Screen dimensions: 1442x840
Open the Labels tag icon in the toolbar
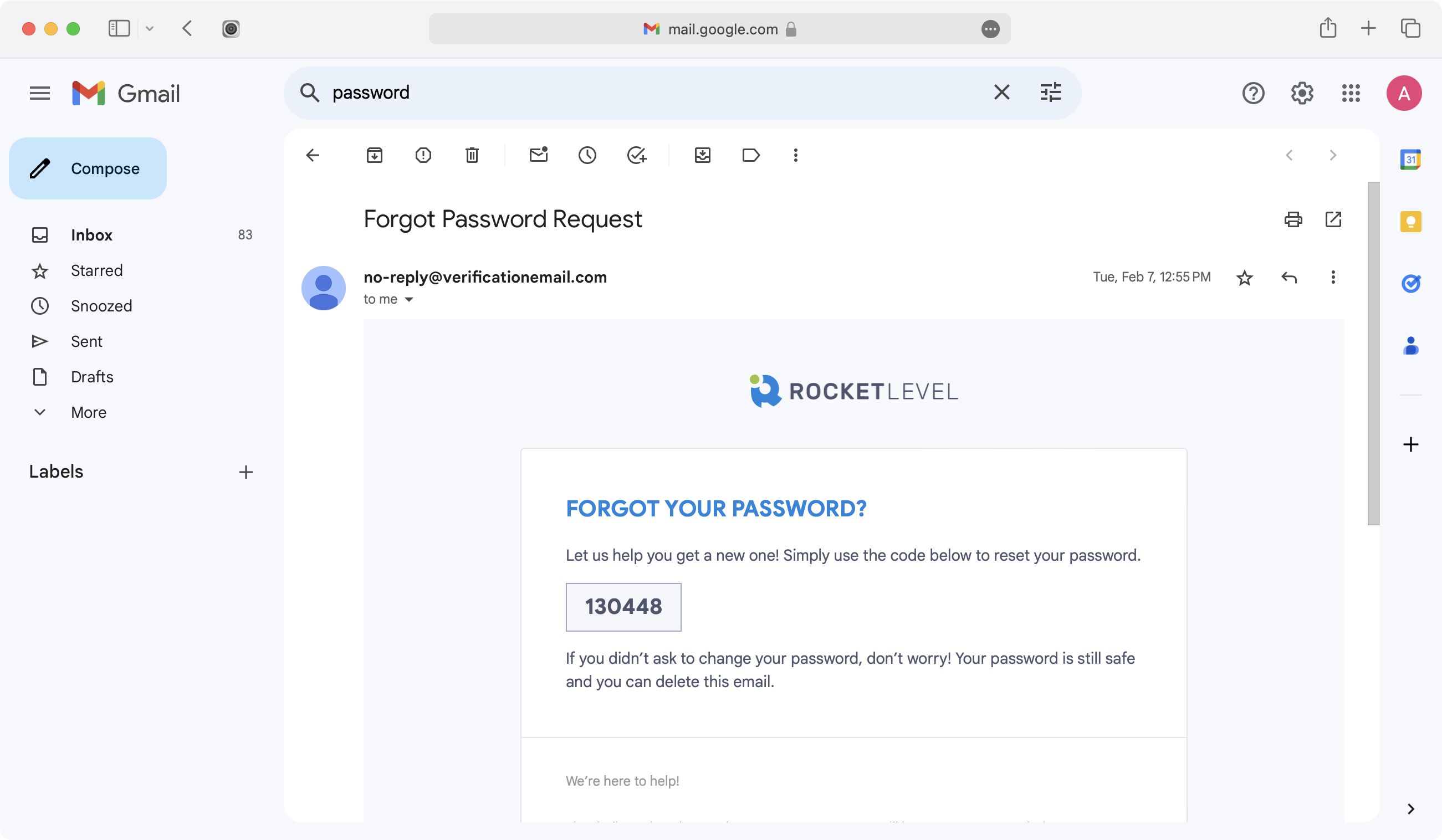(751, 155)
